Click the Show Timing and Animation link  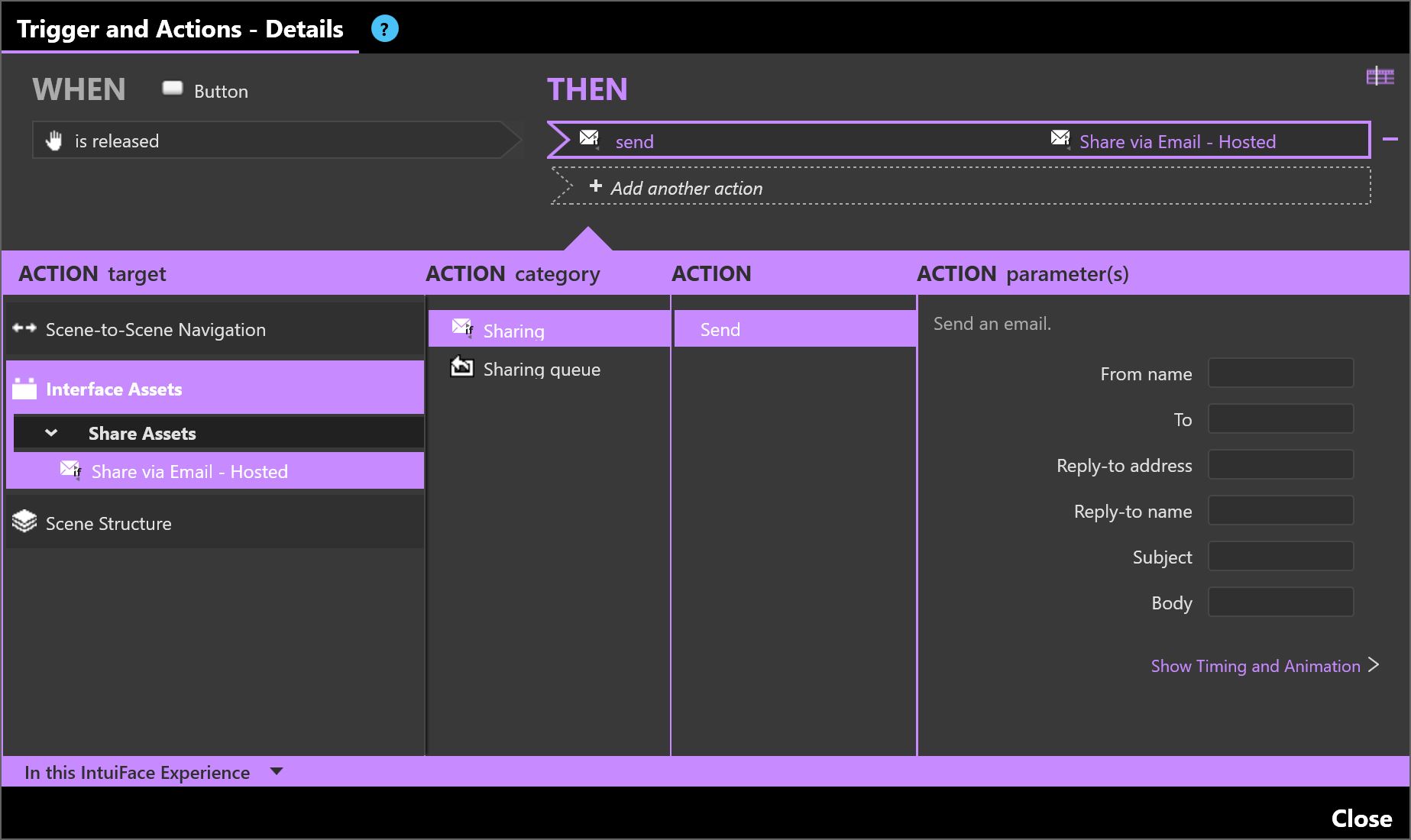click(1255, 666)
